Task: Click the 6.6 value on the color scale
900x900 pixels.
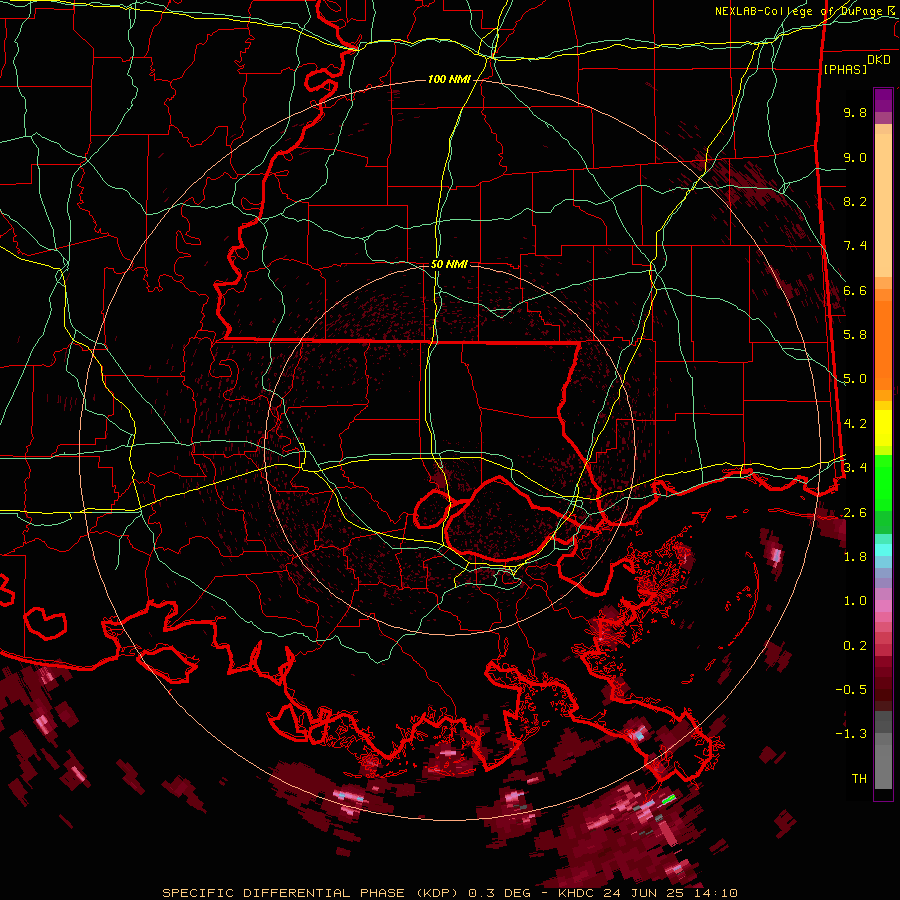Action: pos(855,290)
